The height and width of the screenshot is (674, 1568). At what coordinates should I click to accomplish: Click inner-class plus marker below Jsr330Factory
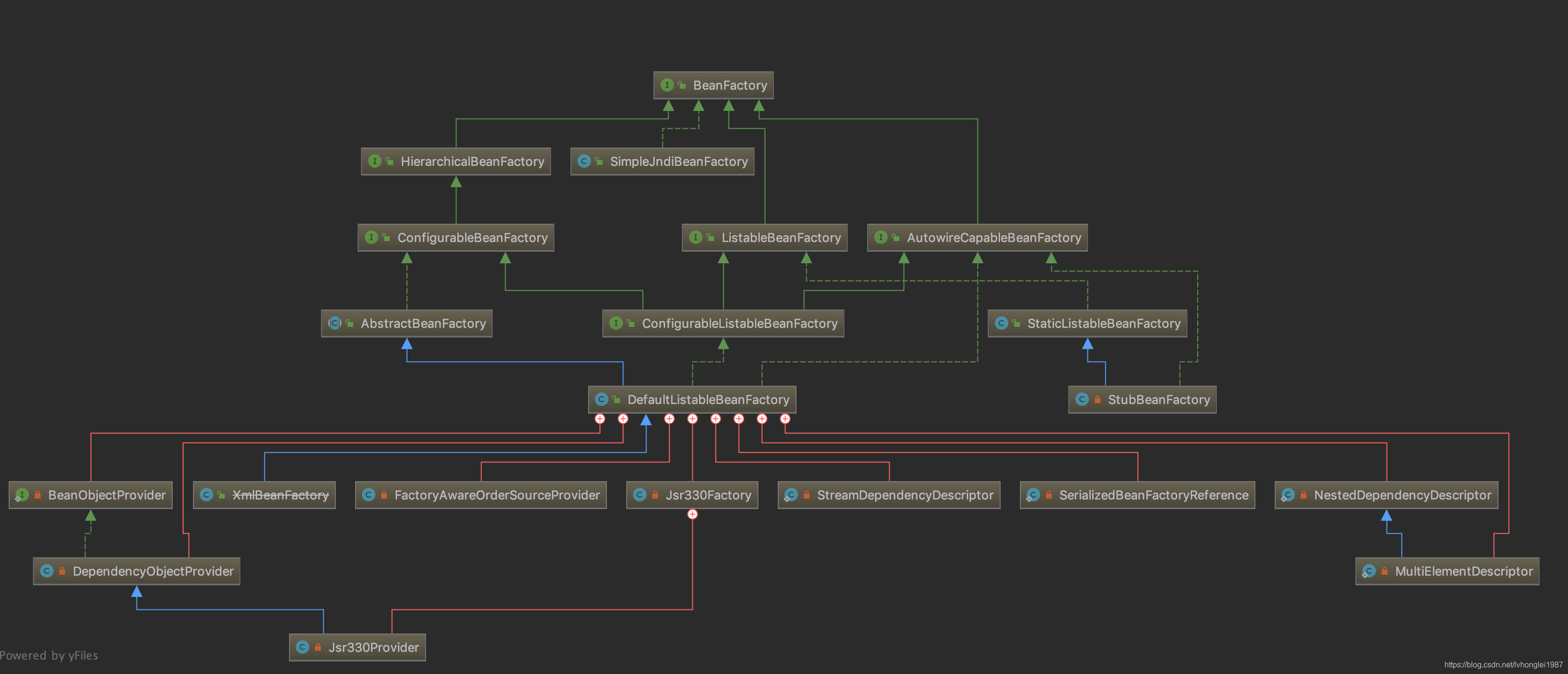tap(693, 514)
